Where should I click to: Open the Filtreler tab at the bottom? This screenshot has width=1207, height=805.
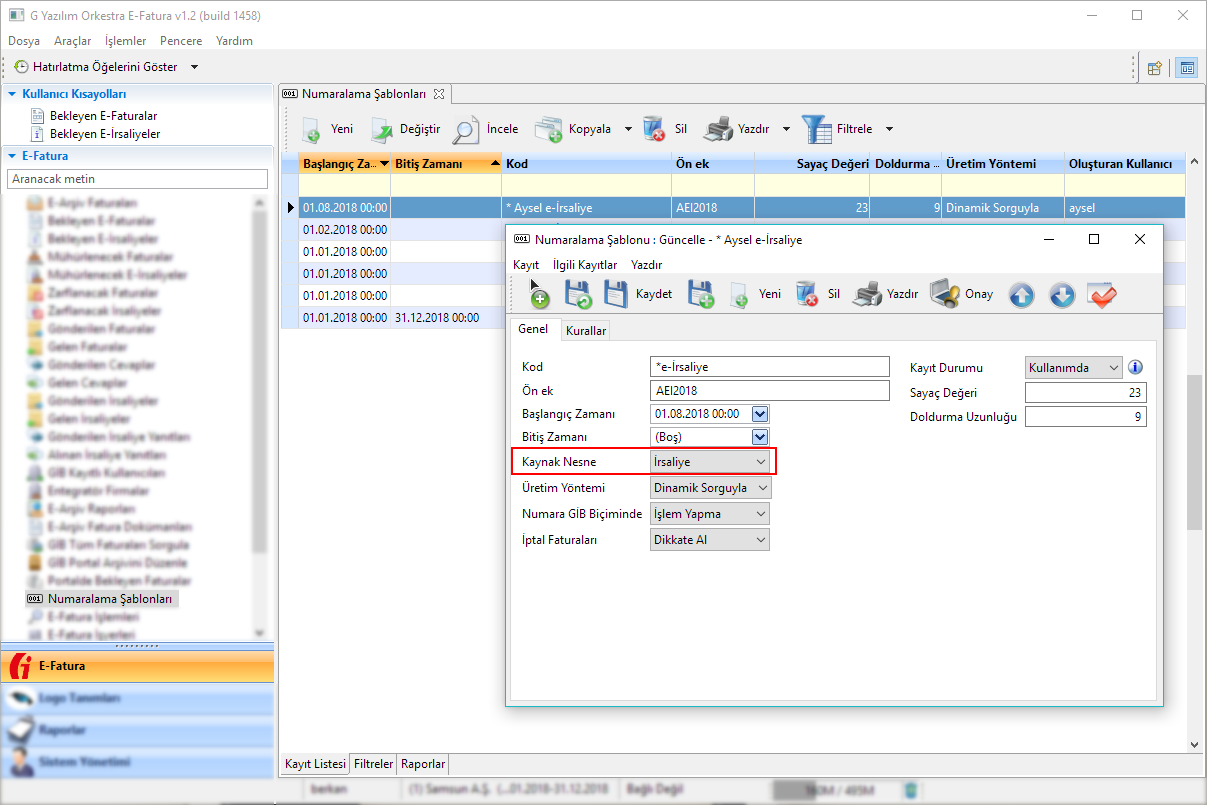click(x=372, y=764)
